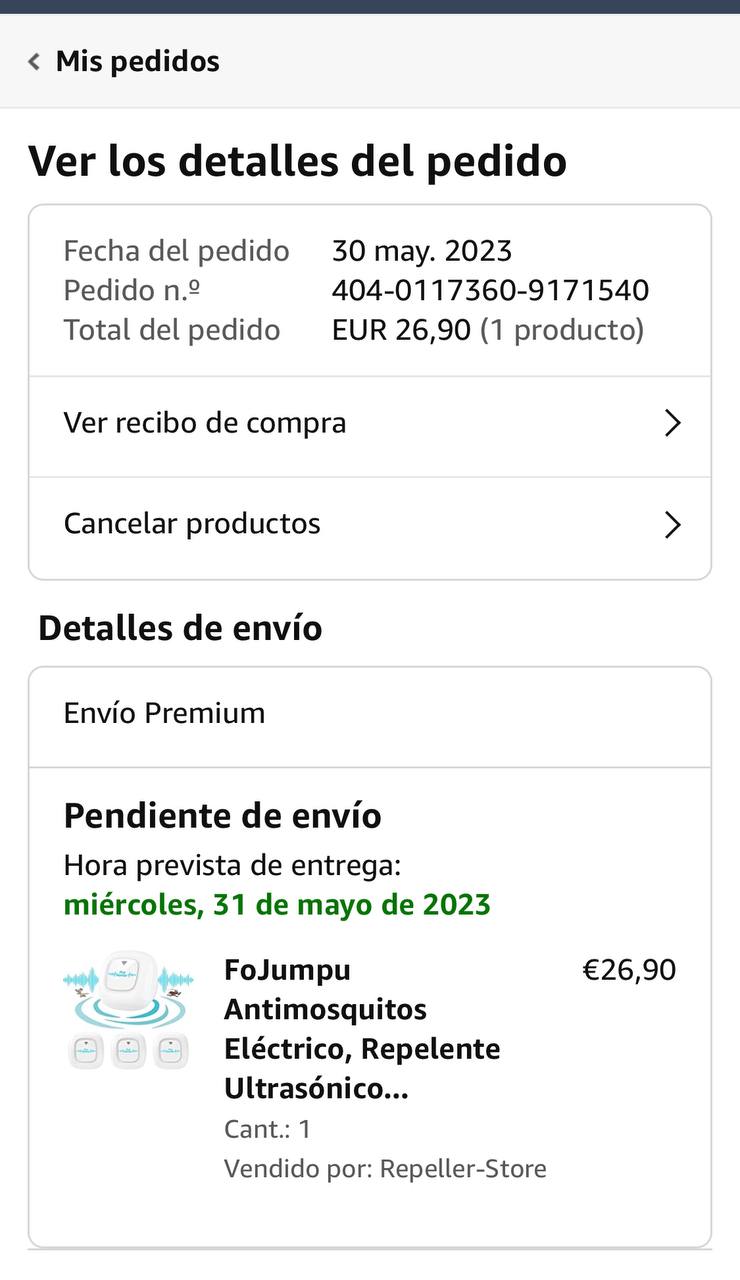
Task: Tap the Ver los detalles del pedido title
Action: (x=297, y=161)
